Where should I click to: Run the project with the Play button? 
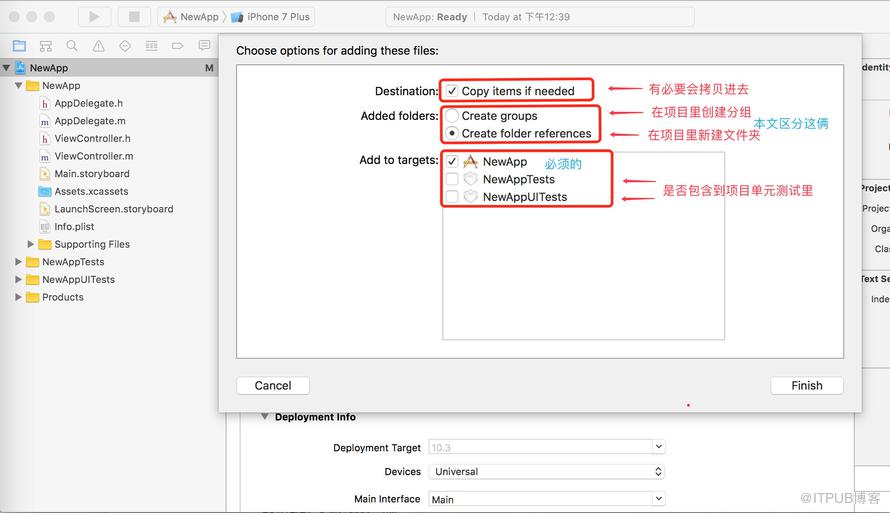[x=94, y=17]
